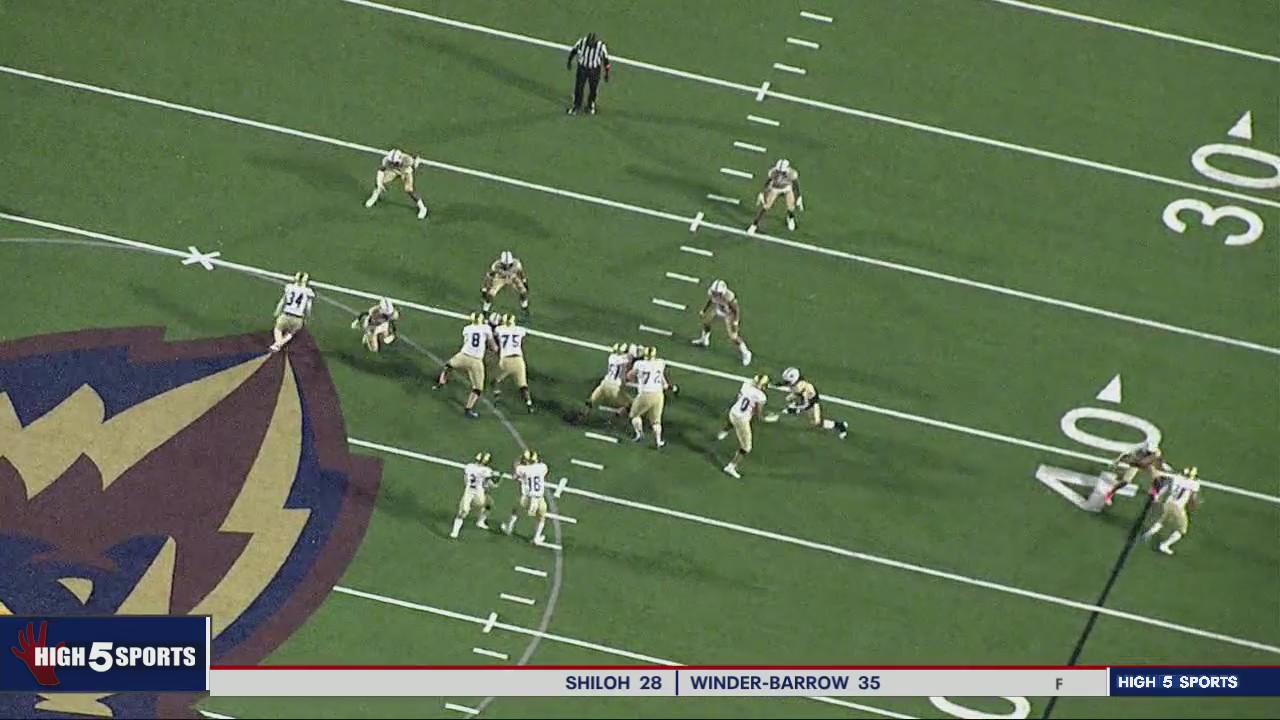The height and width of the screenshot is (720, 1280).
Task: Click the High 5 Sports label at ticker right
Action: click(1178, 682)
